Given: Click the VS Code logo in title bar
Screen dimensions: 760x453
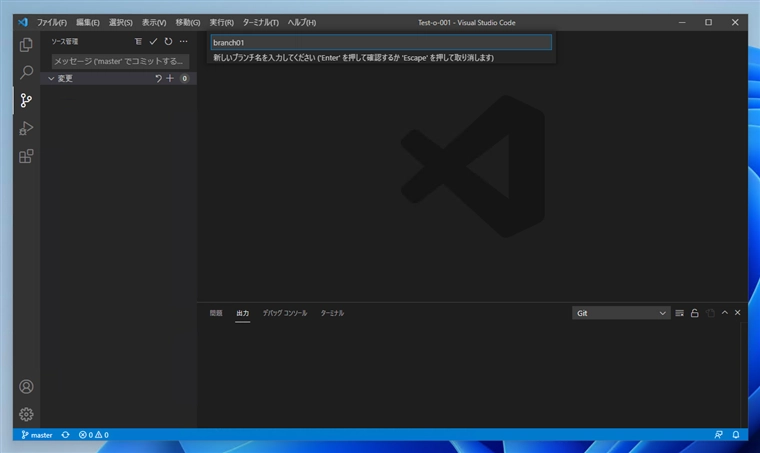Looking at the screenshot, I should pyautogui.click(x=23, y=22).
